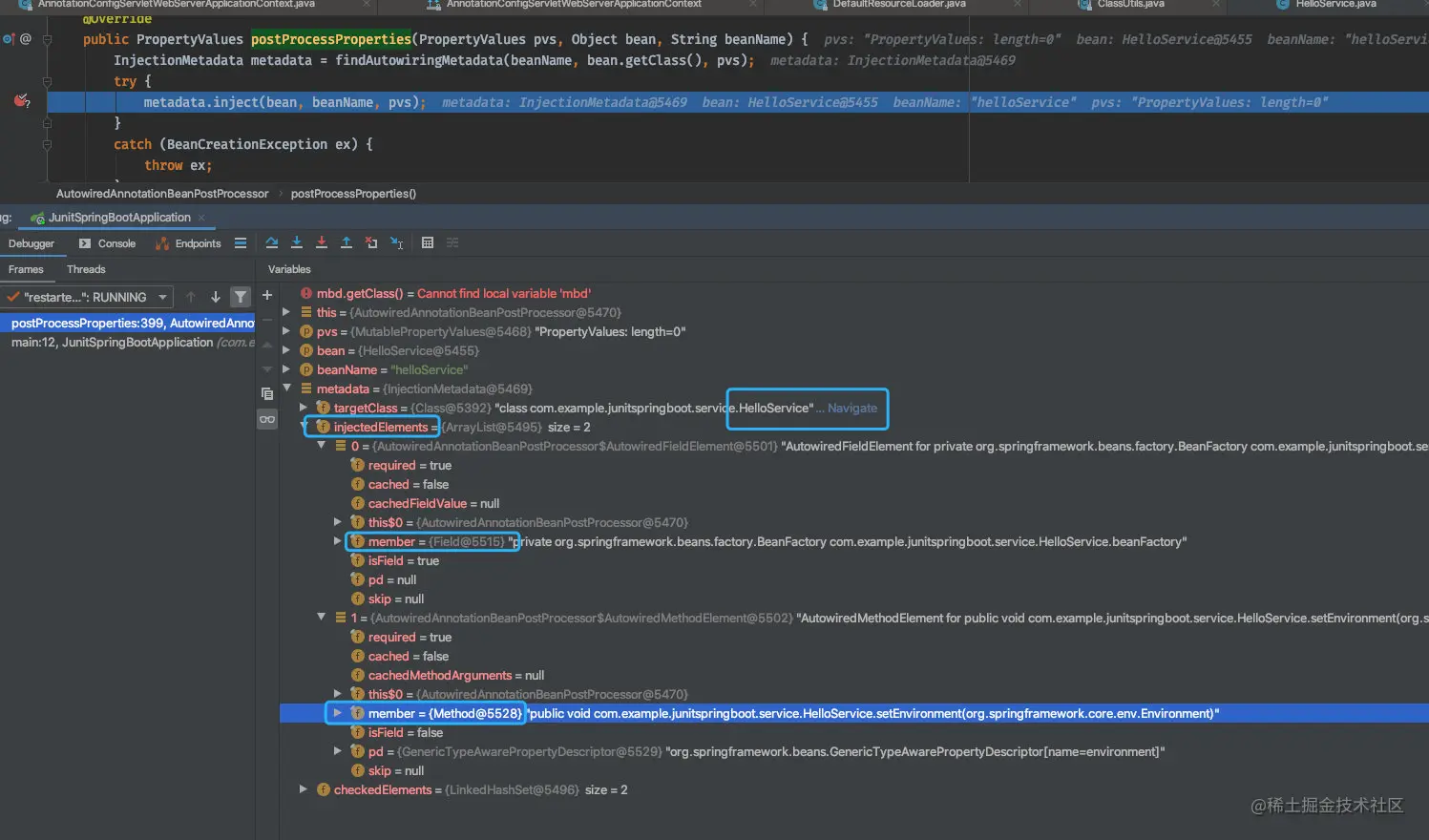The image size is (1429, 840).
Task: Collapse metadata variable node
Action: [x=286, y=388]
